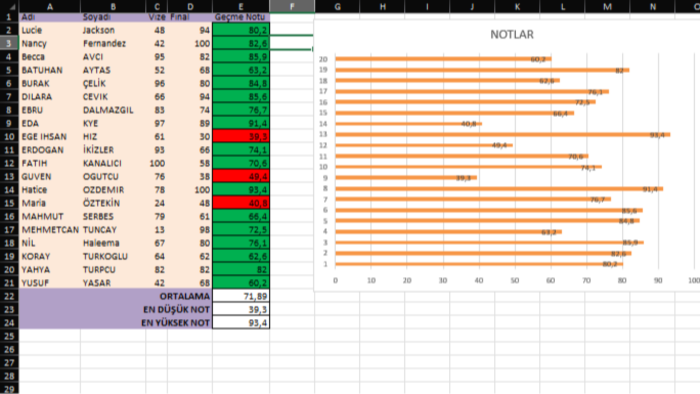Image resolution: width=700 pixels, height=394 pixels.
Task: Select column B header
Action: click(113, 6)
